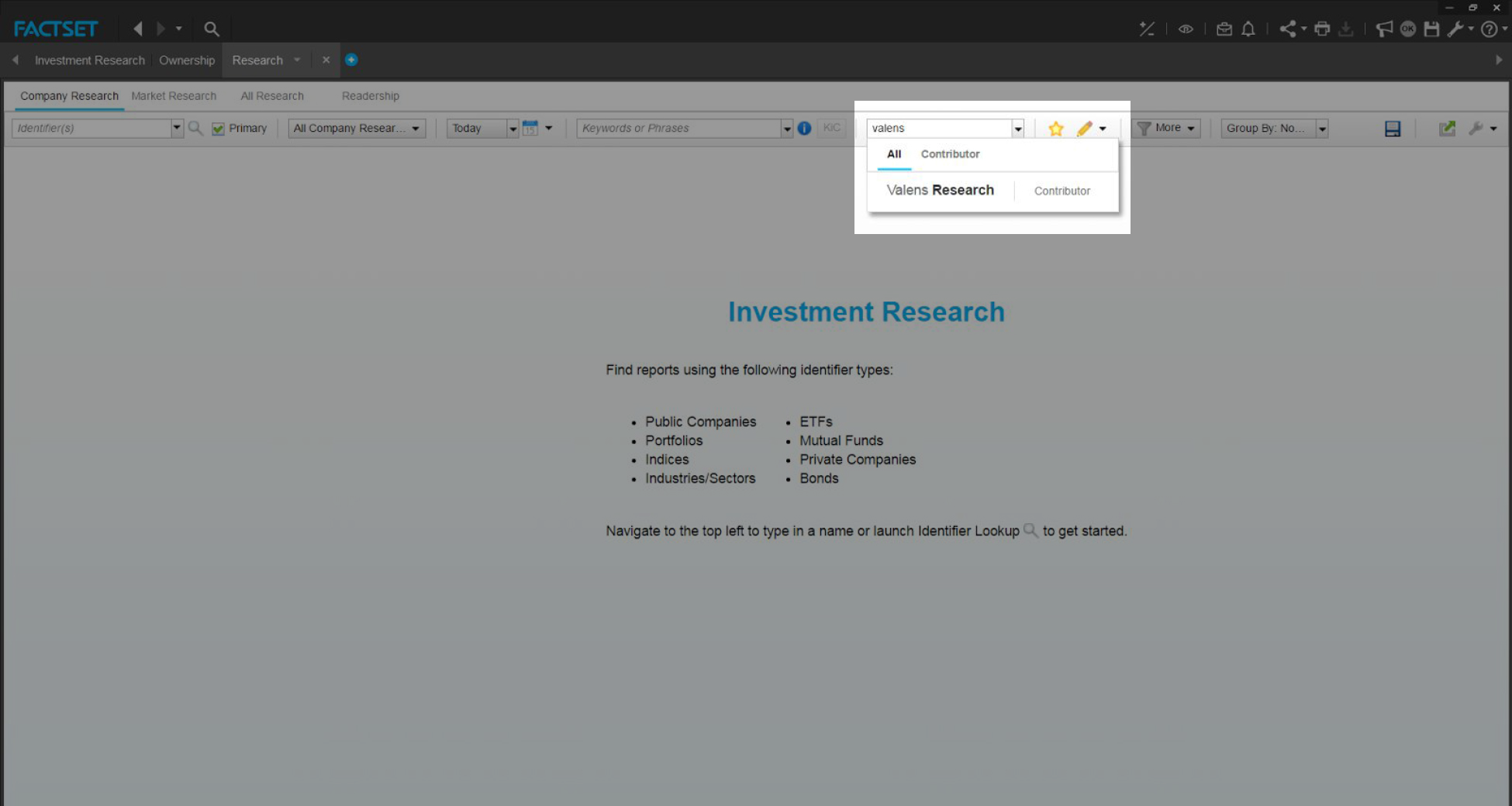The height and width of the screenshot is (806, 1512).
Task: Click the green export icon in the filter bar
Action: 1447,129
